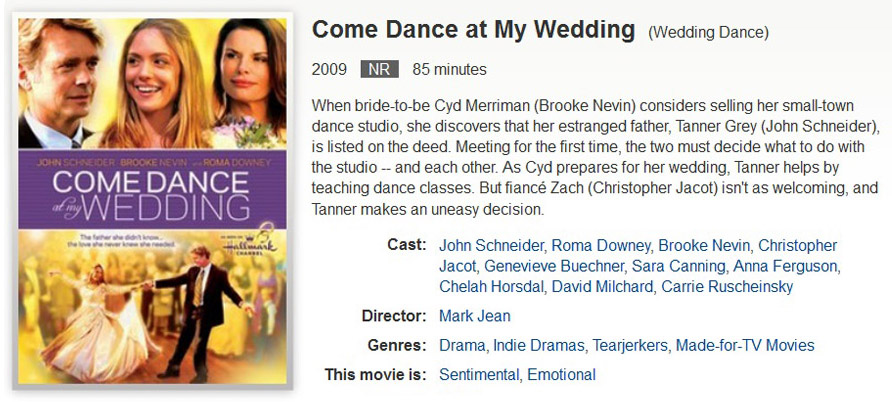The height and width of the screenshot is (402, 892).
Task: Open director Mark Jean link
Action: click(475, 316)
